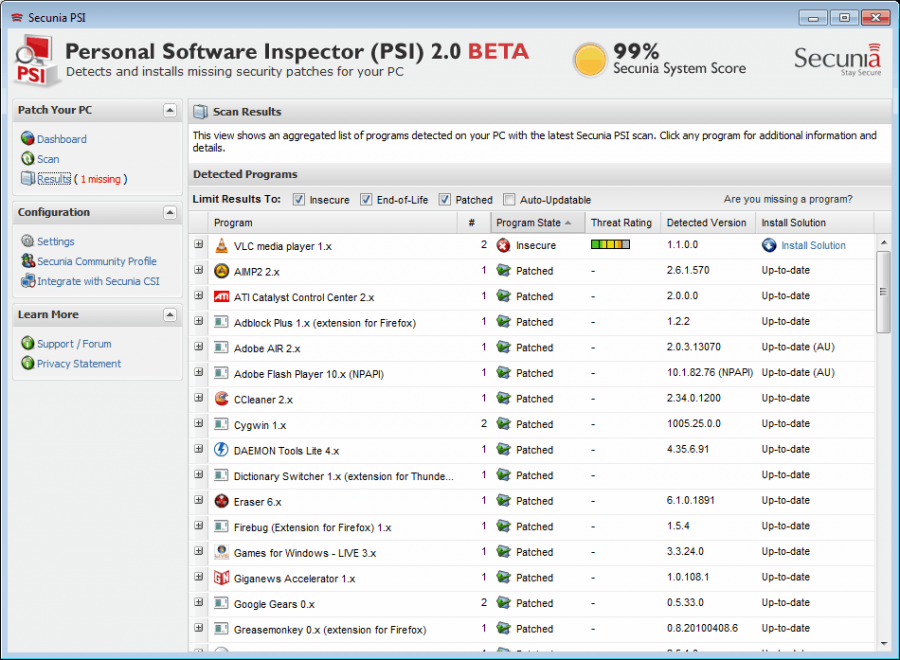Sort by the Program State column
This screenshot has width=900, height=660.
pos(529,222)
